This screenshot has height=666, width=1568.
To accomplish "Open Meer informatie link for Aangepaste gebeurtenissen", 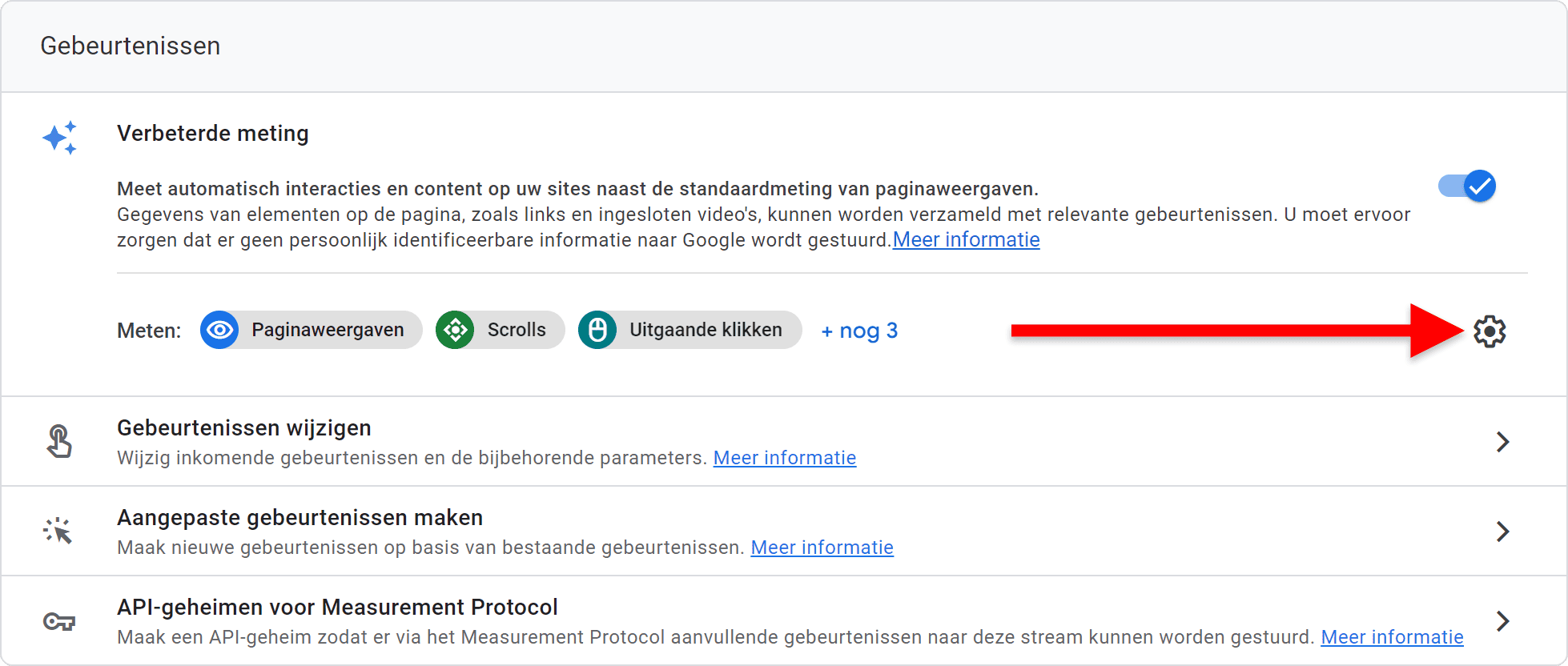I will click(x=822, y=548).
